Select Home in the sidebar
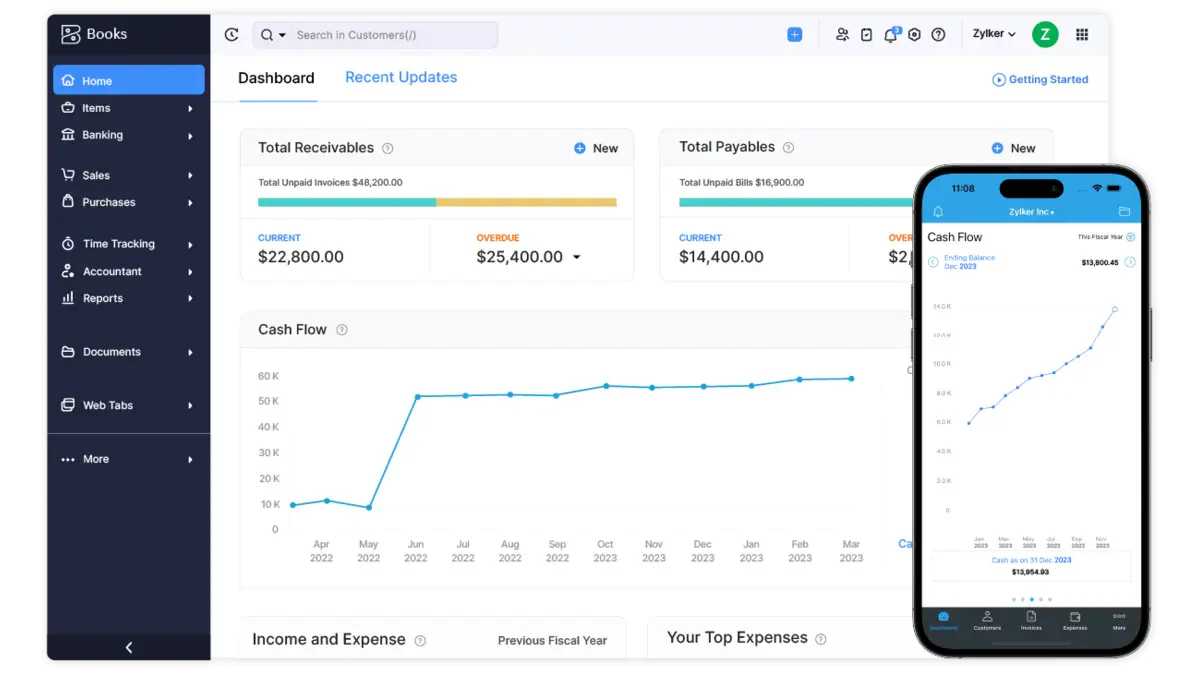Viewport: 1200px width, 675px height. (x=129, y=80)
